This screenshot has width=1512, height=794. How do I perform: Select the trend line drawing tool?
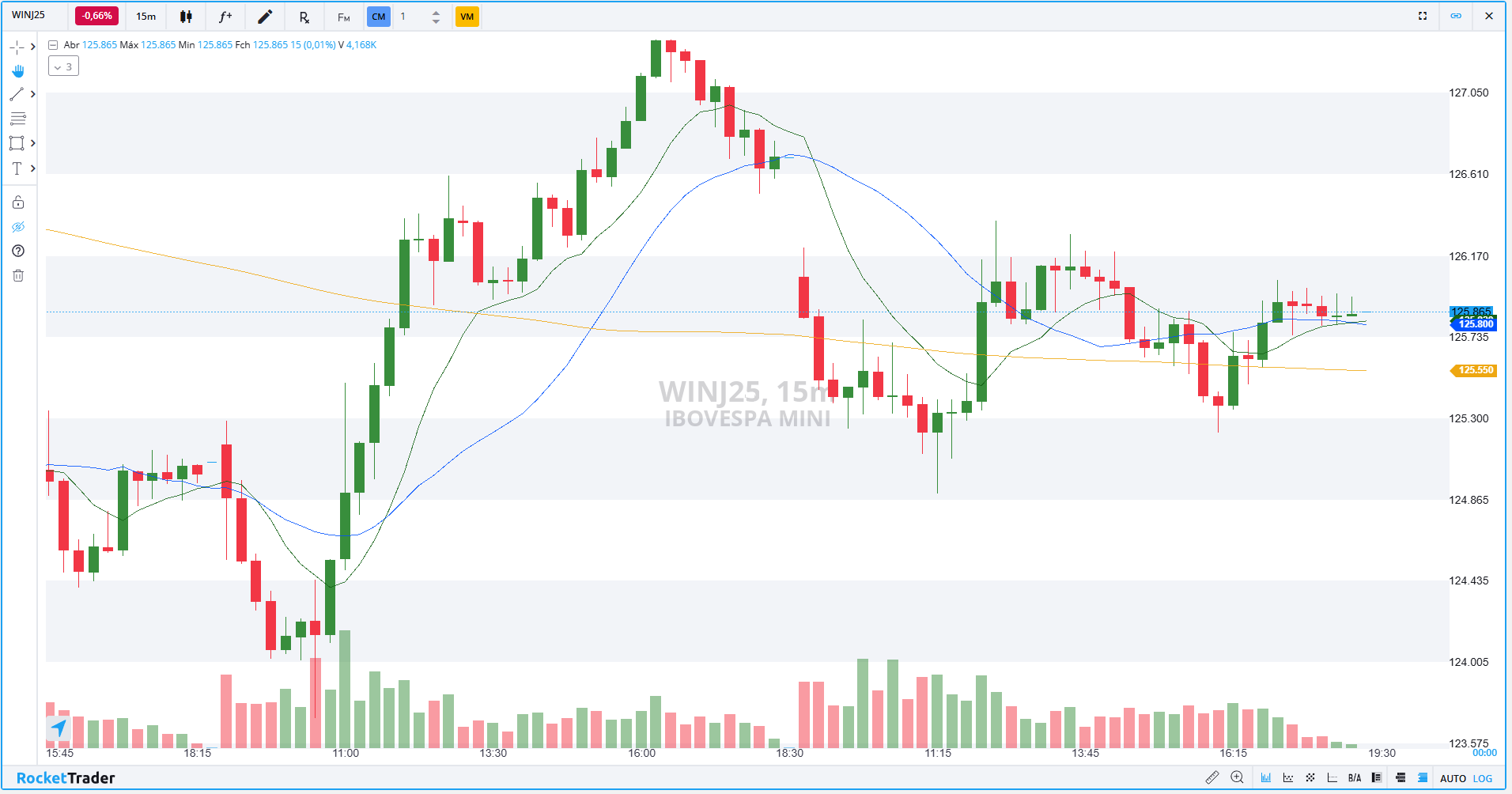(x=17, y=94)
